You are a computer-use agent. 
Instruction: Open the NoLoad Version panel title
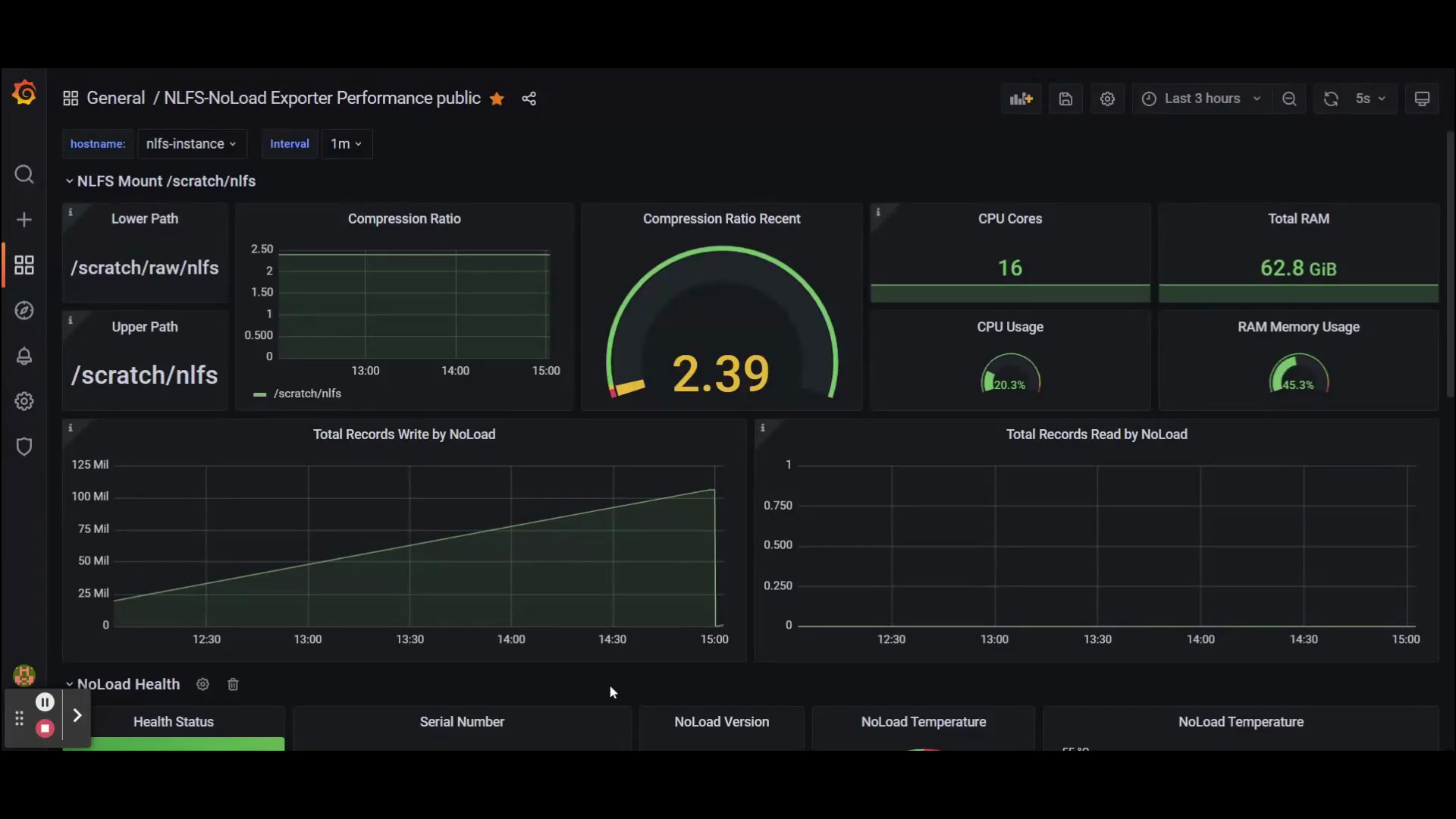click(x=721, y=722)
